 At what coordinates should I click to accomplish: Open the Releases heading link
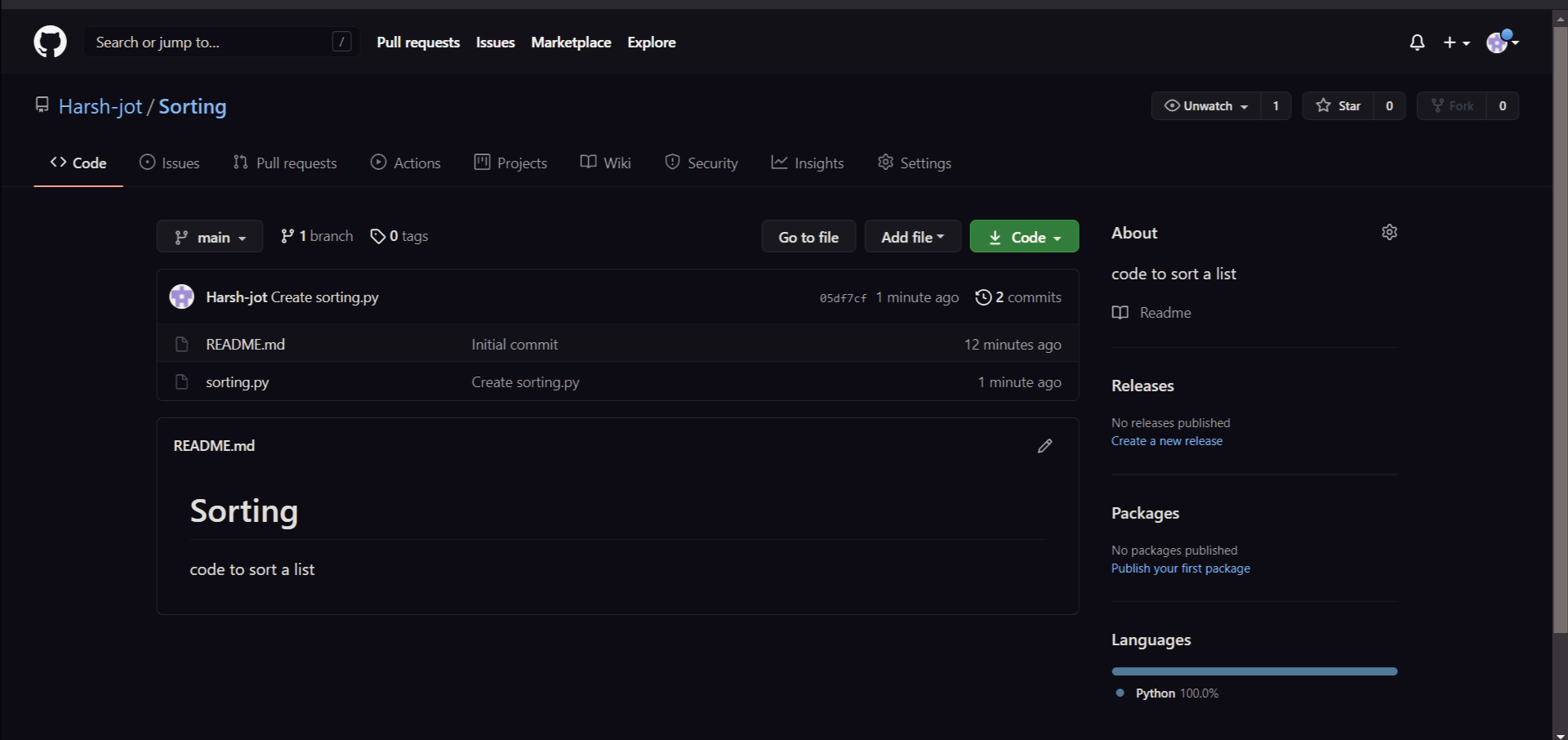[1143, 386]
